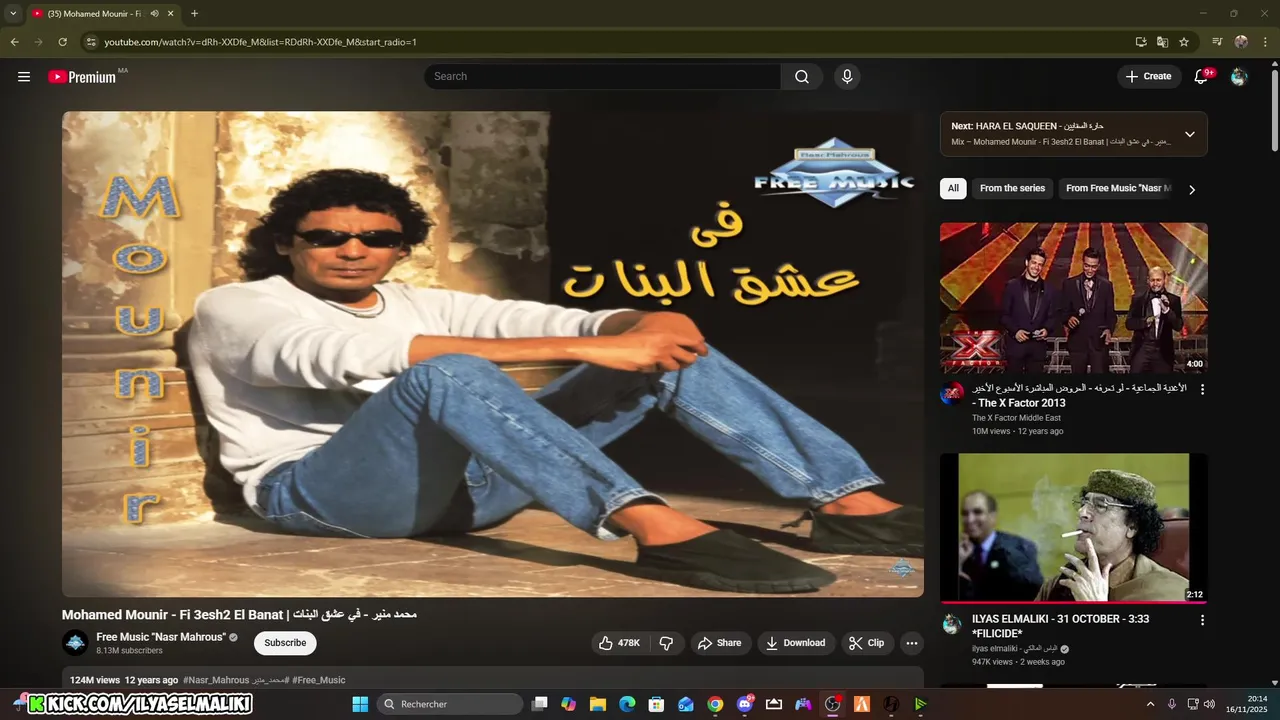Open options menu for ILYAS ELMALIKI video

point(1202,620)
